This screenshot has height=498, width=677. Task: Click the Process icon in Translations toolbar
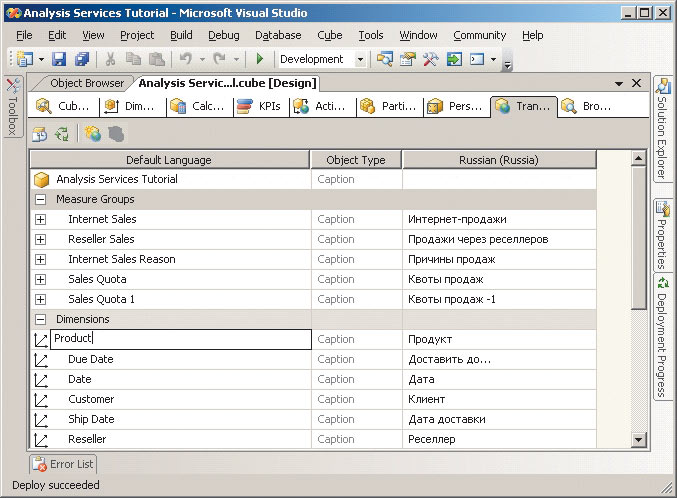coord(40,134)
